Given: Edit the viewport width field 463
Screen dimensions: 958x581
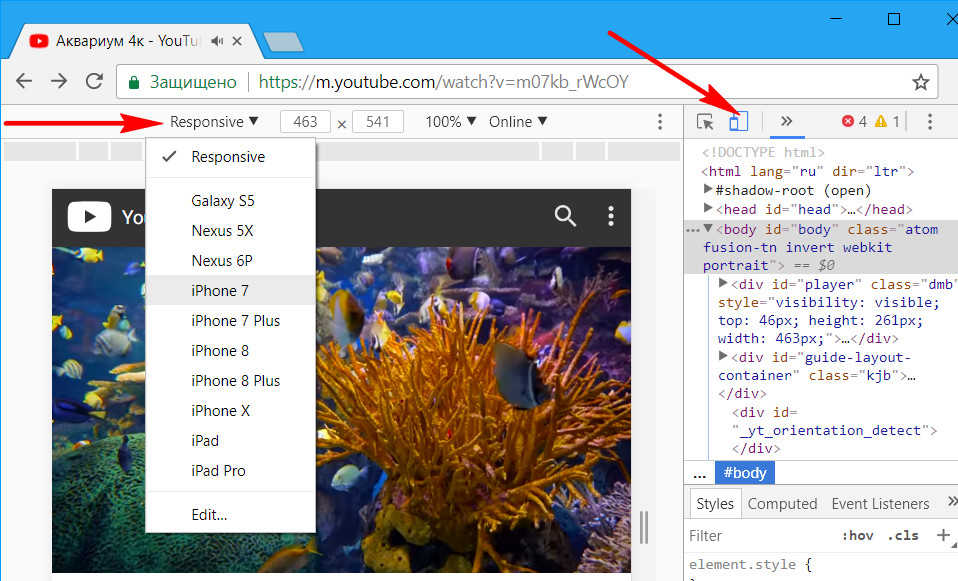Looking at the screenshot, I should pyautogui.click(x=305, y=122).
